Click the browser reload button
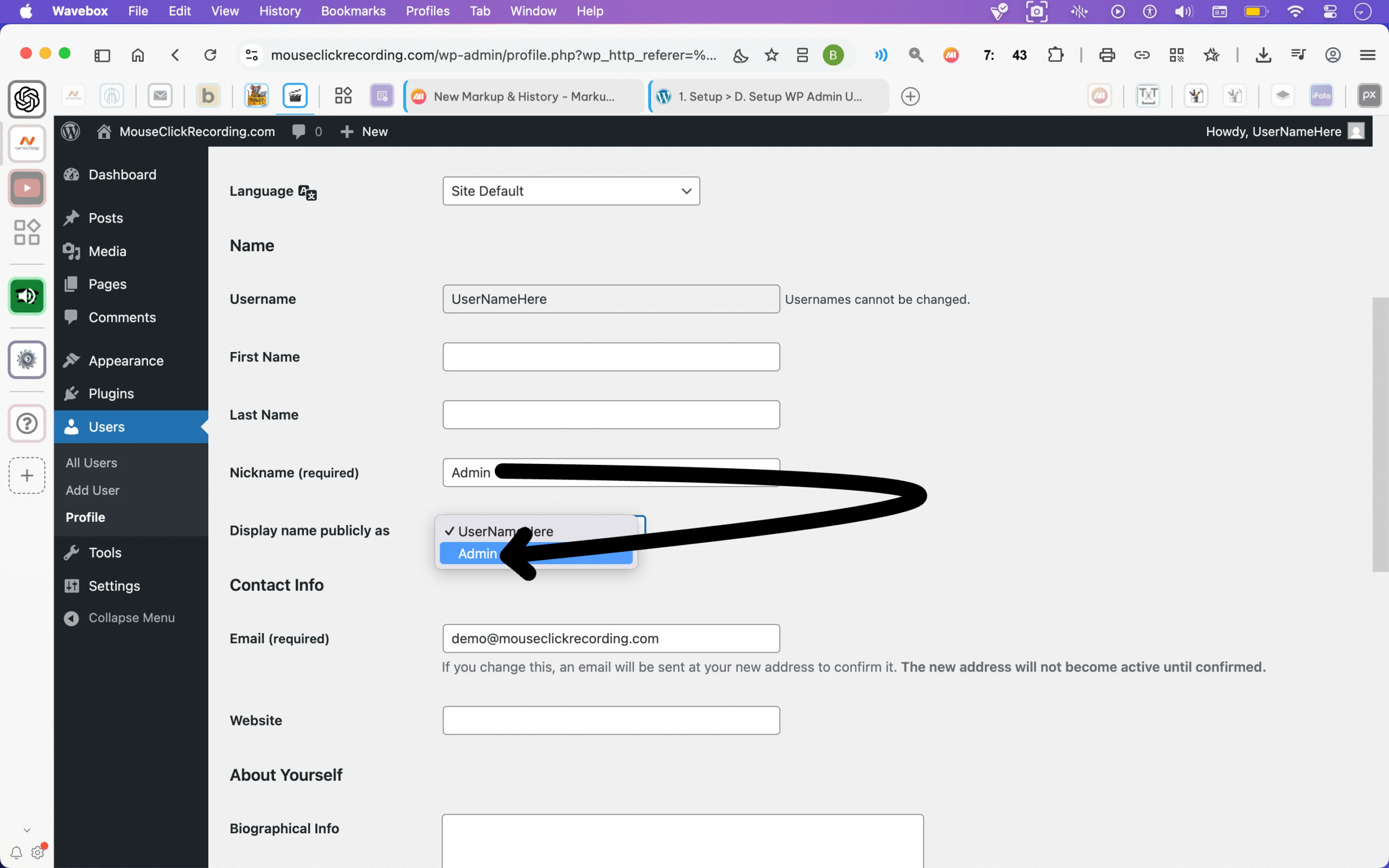The image size is (1389, 868). click(x=210, y=55)
